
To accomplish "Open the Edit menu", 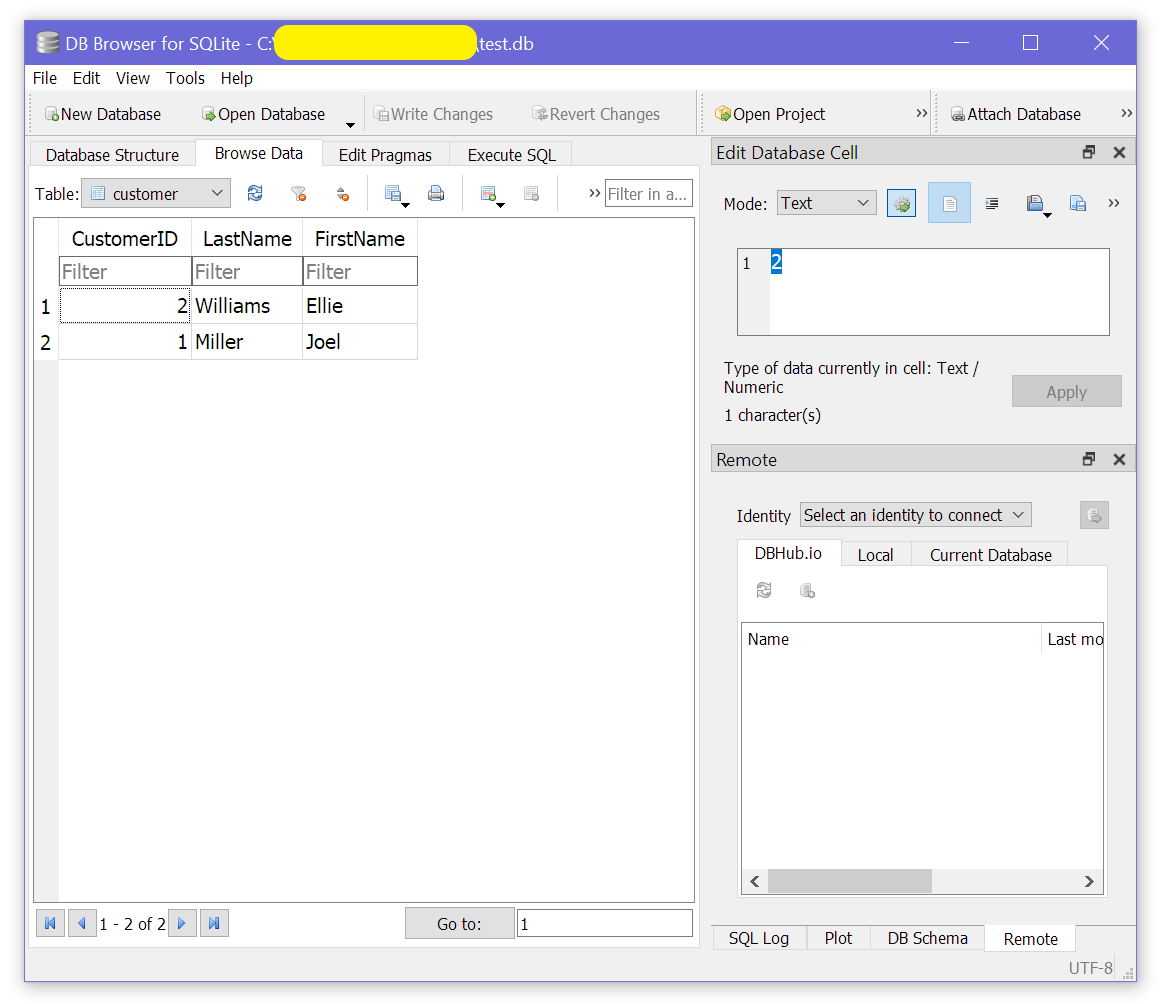I will point(86,78).
